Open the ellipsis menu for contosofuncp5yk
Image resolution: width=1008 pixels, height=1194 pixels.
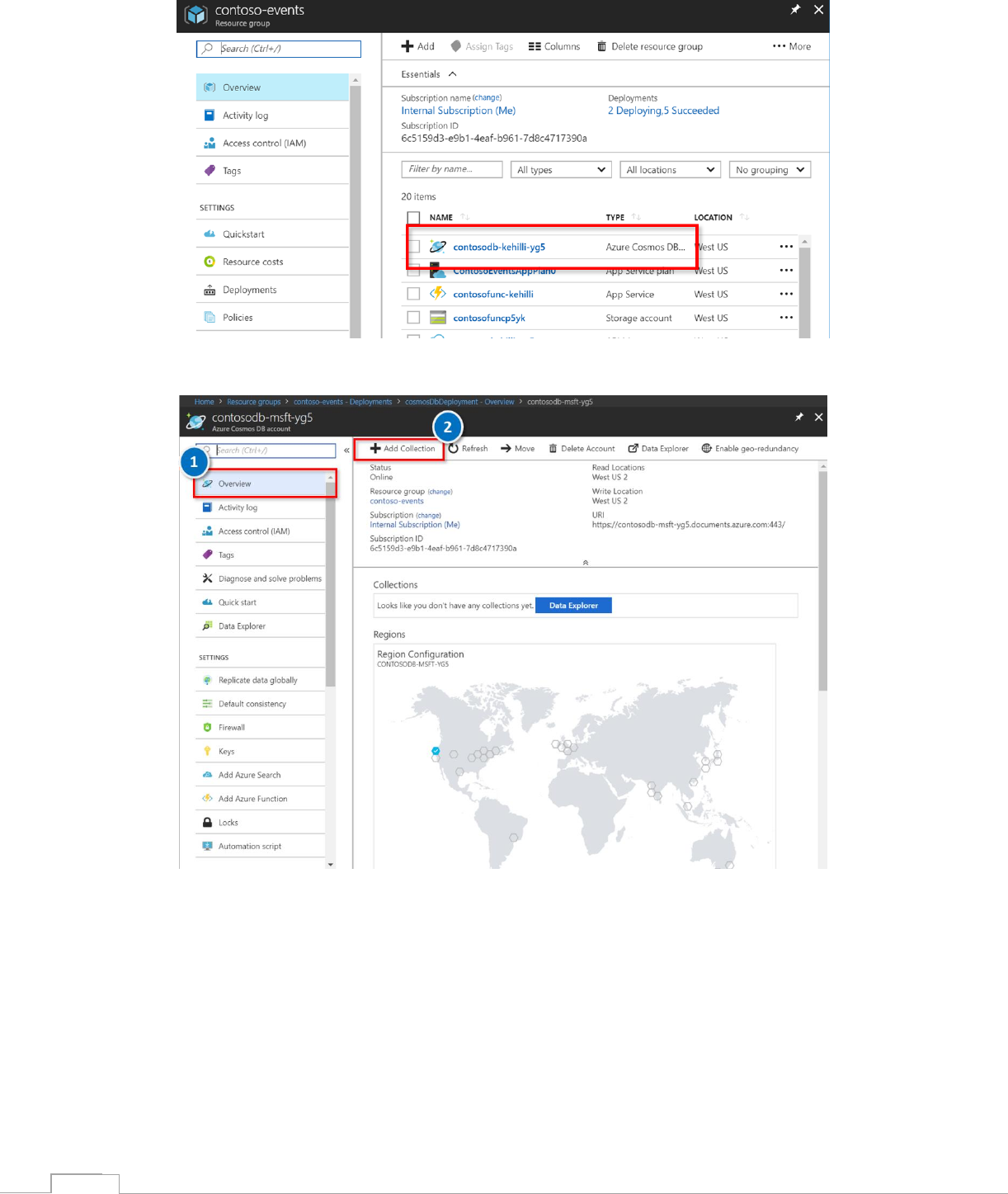[x=786, y=318]
